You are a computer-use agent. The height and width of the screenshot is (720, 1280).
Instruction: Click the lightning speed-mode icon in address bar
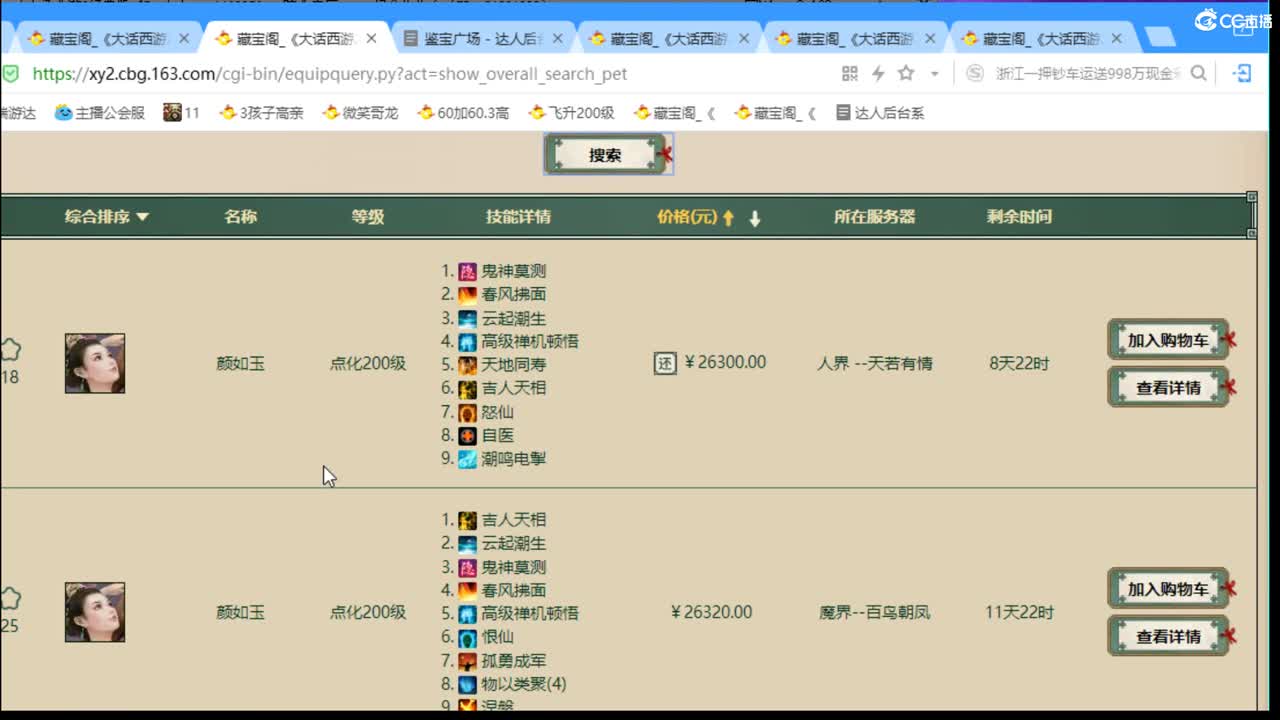[878, 73]
